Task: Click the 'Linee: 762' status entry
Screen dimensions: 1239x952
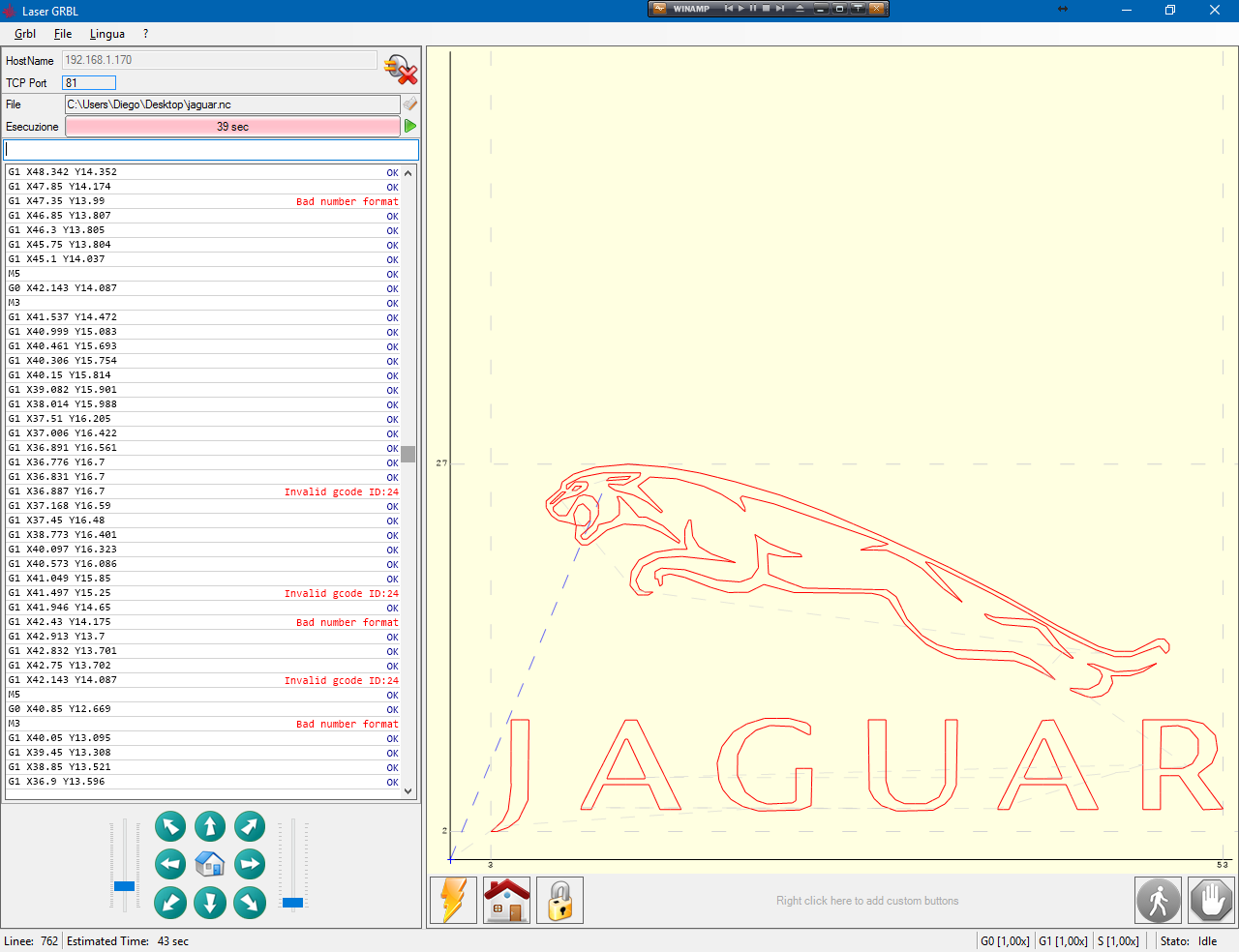Action: tap(31, 941)
